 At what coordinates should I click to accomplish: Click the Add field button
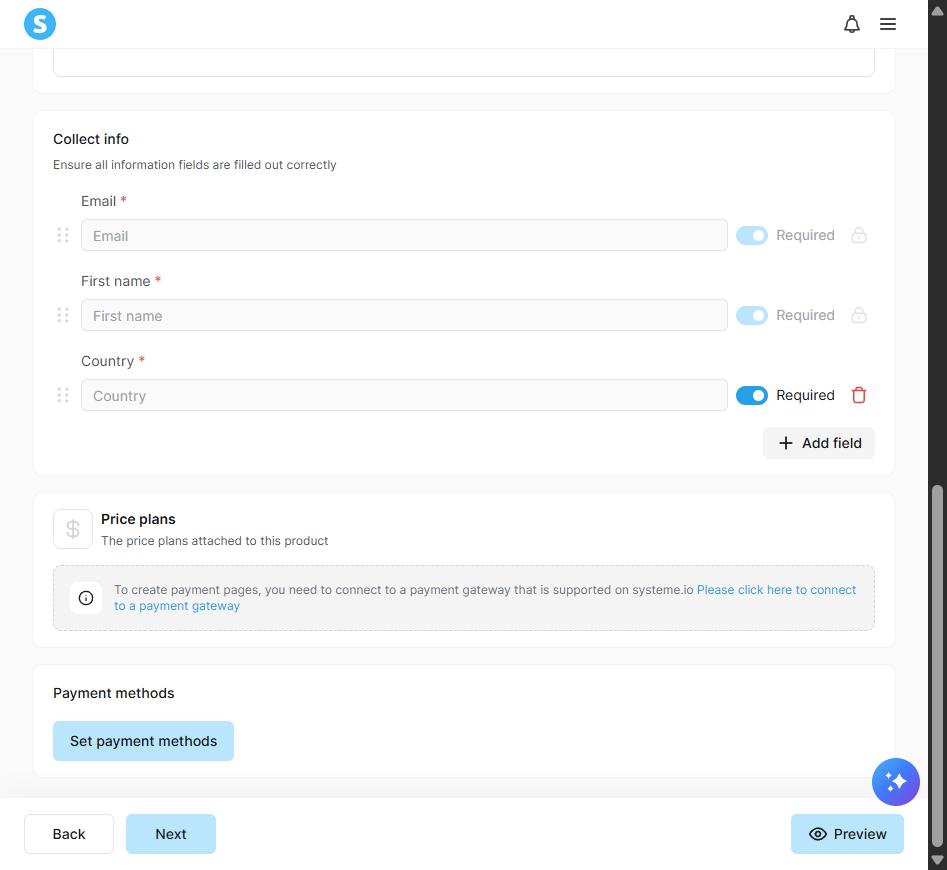click(818, 443)
